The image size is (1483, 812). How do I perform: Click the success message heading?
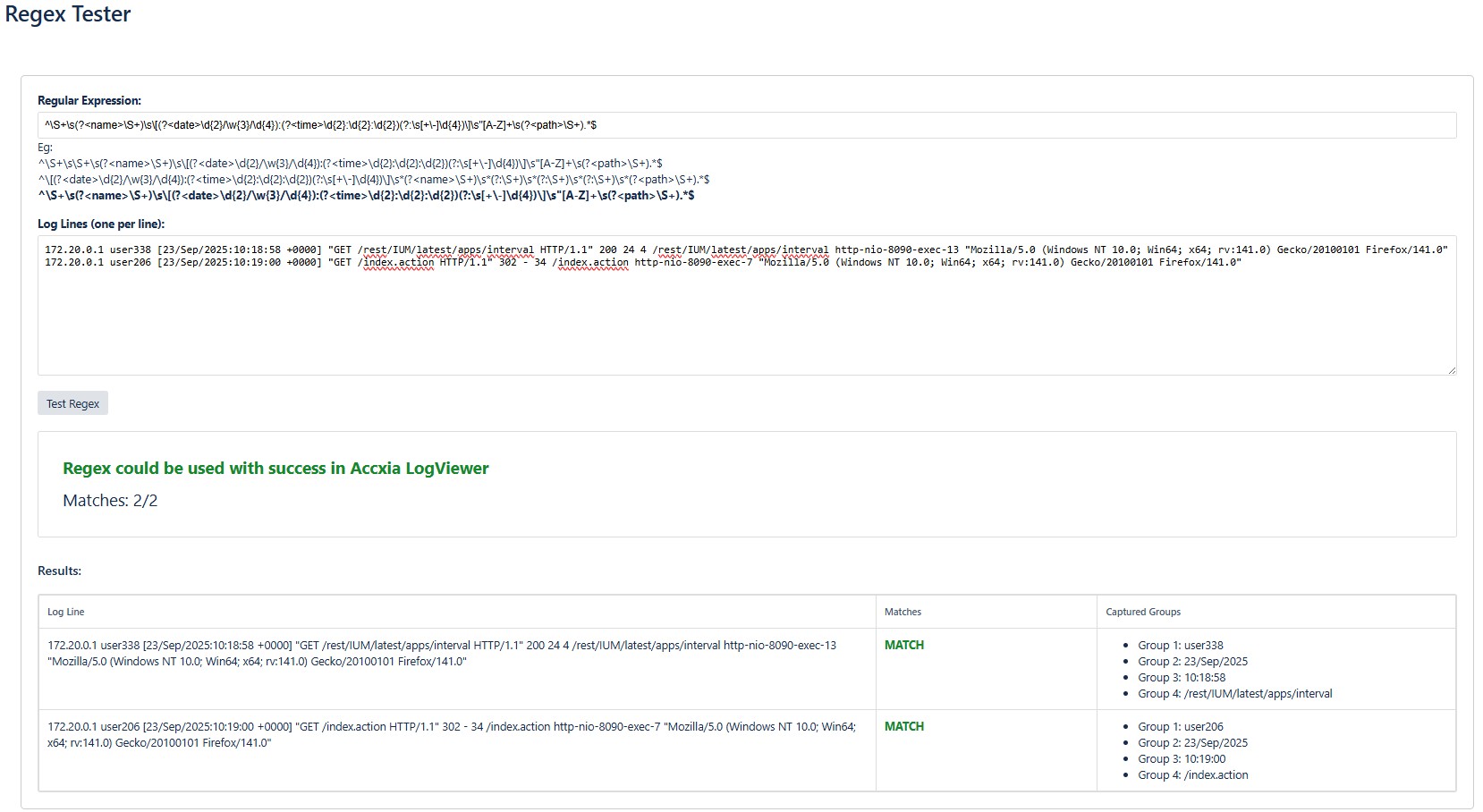[x=274, y=468]
